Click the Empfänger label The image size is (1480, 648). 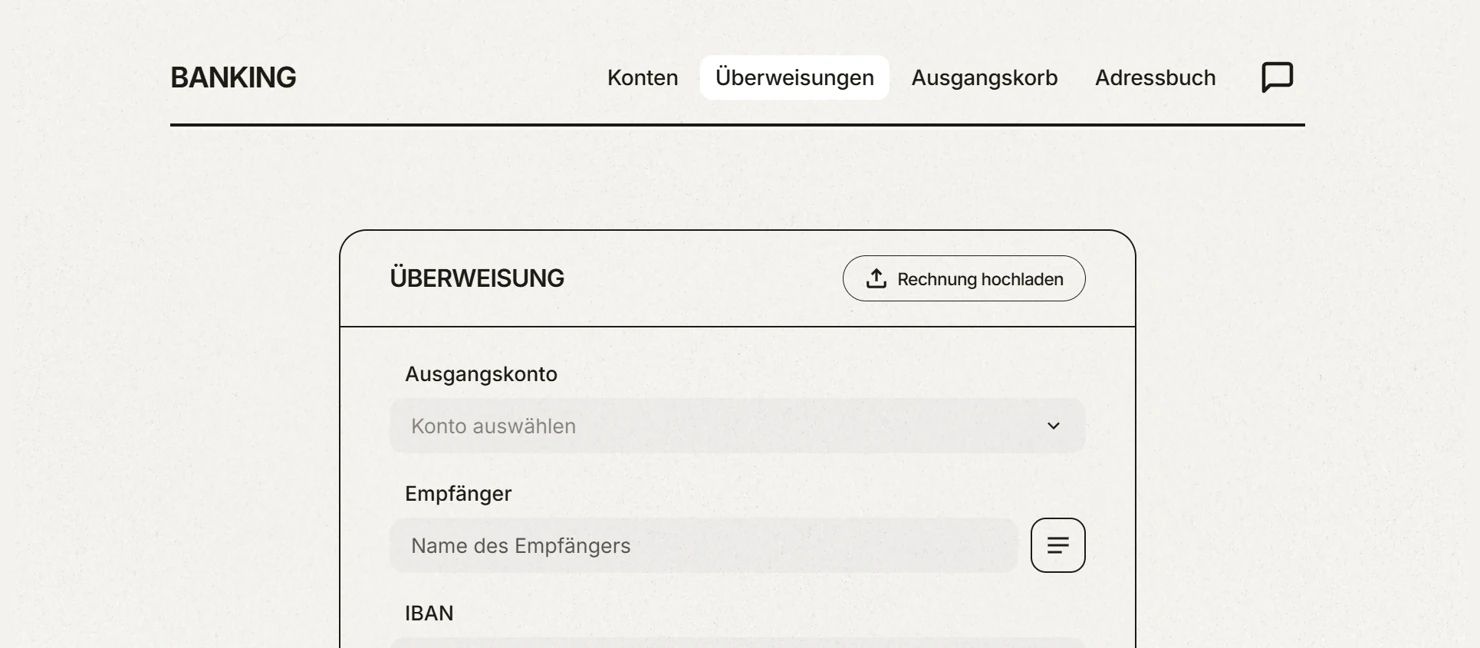458,494
